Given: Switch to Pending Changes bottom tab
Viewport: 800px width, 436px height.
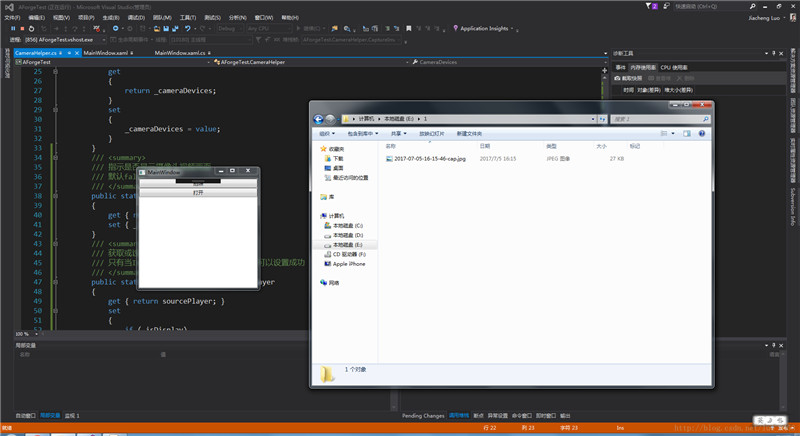Looking at the screenshot, I should coord(423,416).
